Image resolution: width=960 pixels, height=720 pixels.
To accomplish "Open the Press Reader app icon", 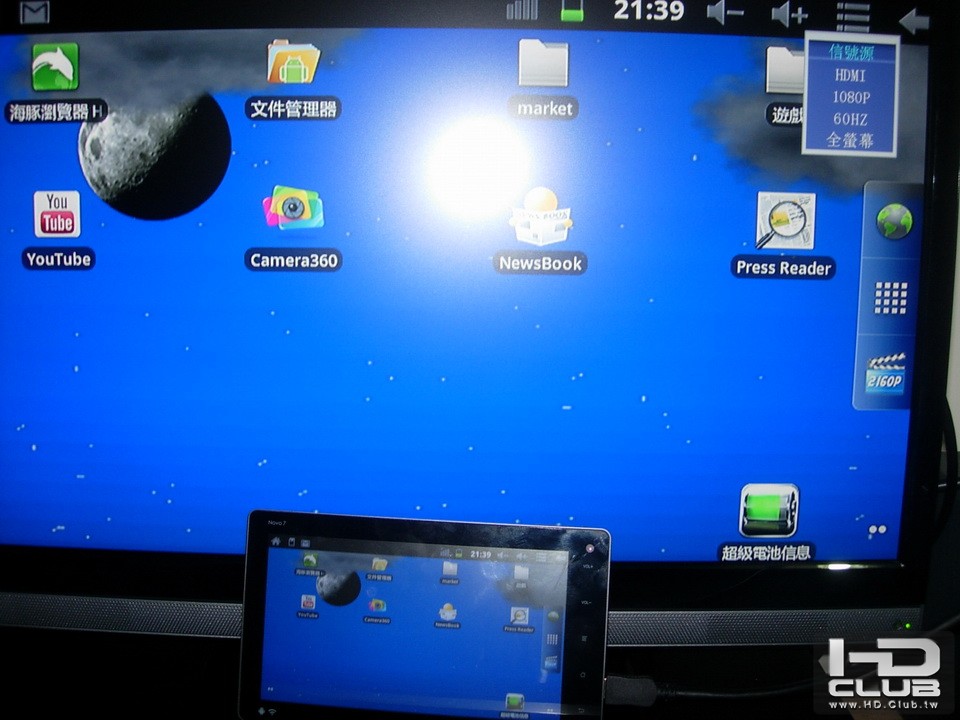I will click(x=786, y=220).
